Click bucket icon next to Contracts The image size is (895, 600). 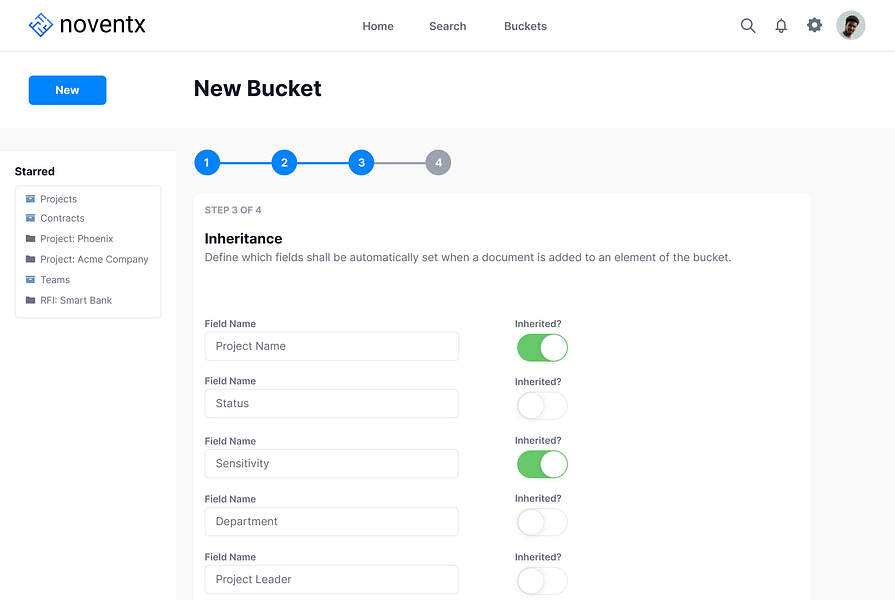[x=30, y=218]
